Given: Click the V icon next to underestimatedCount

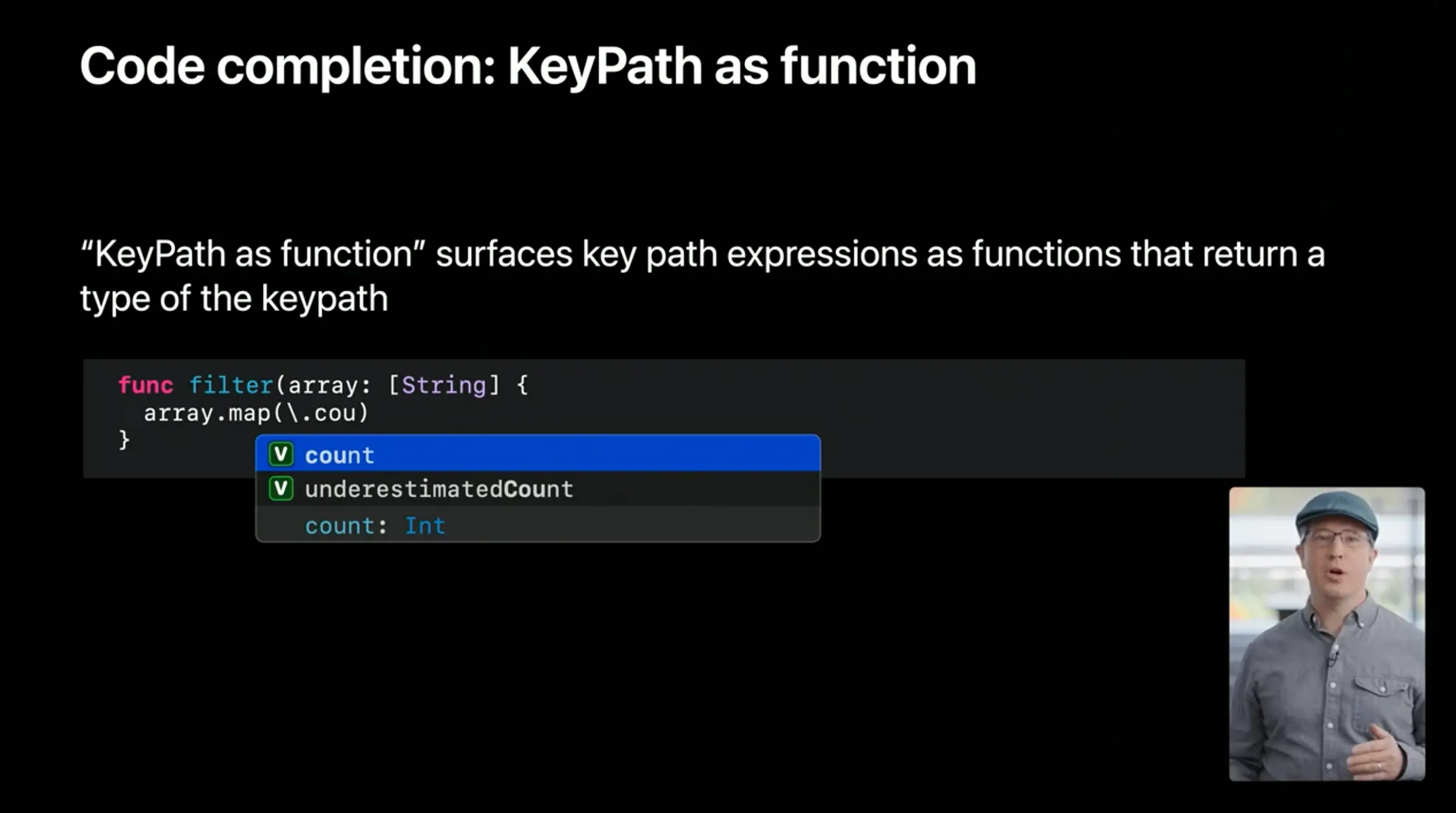Looking at the screenshot, I should click(x=281, y=489).
